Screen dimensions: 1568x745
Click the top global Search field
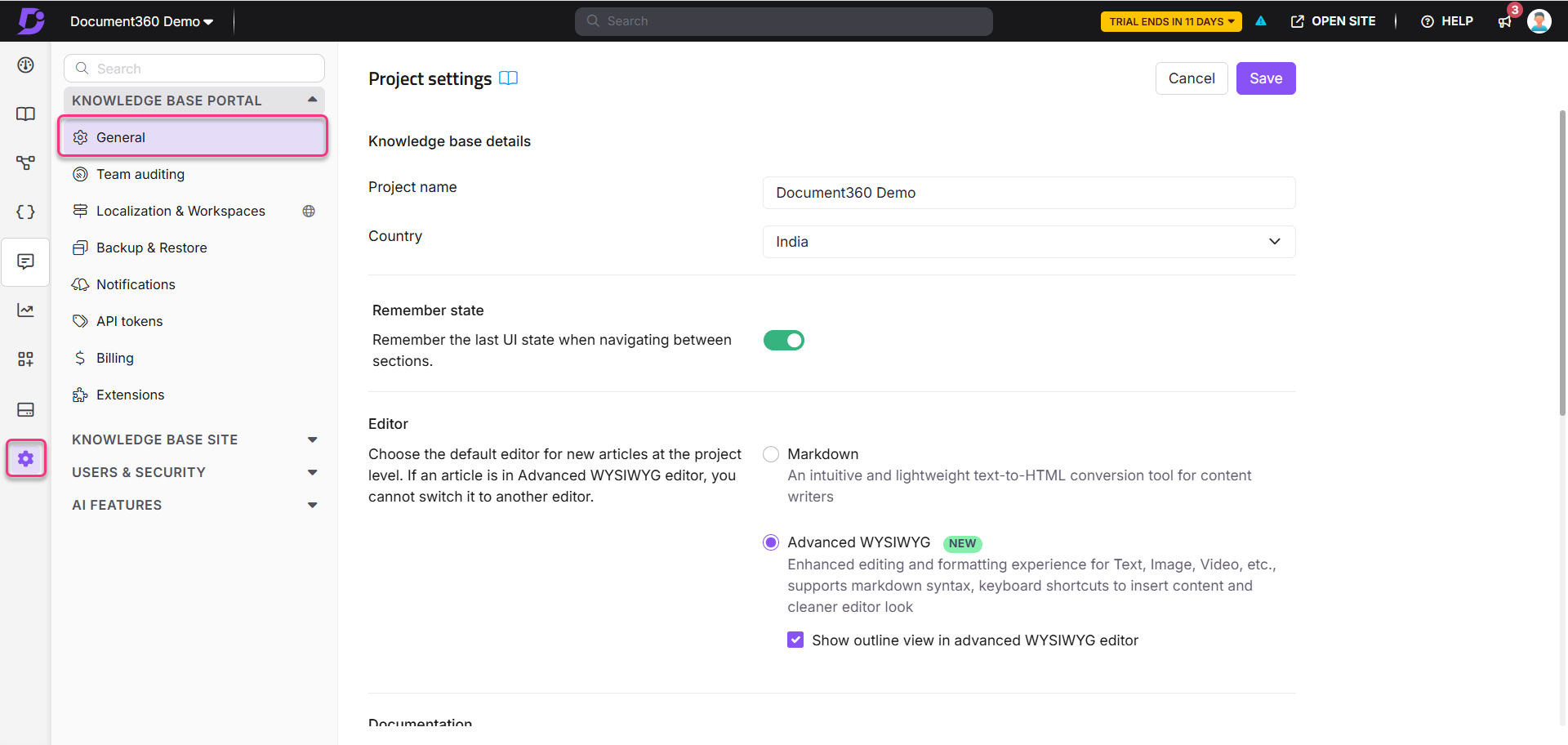pos(784,22)
